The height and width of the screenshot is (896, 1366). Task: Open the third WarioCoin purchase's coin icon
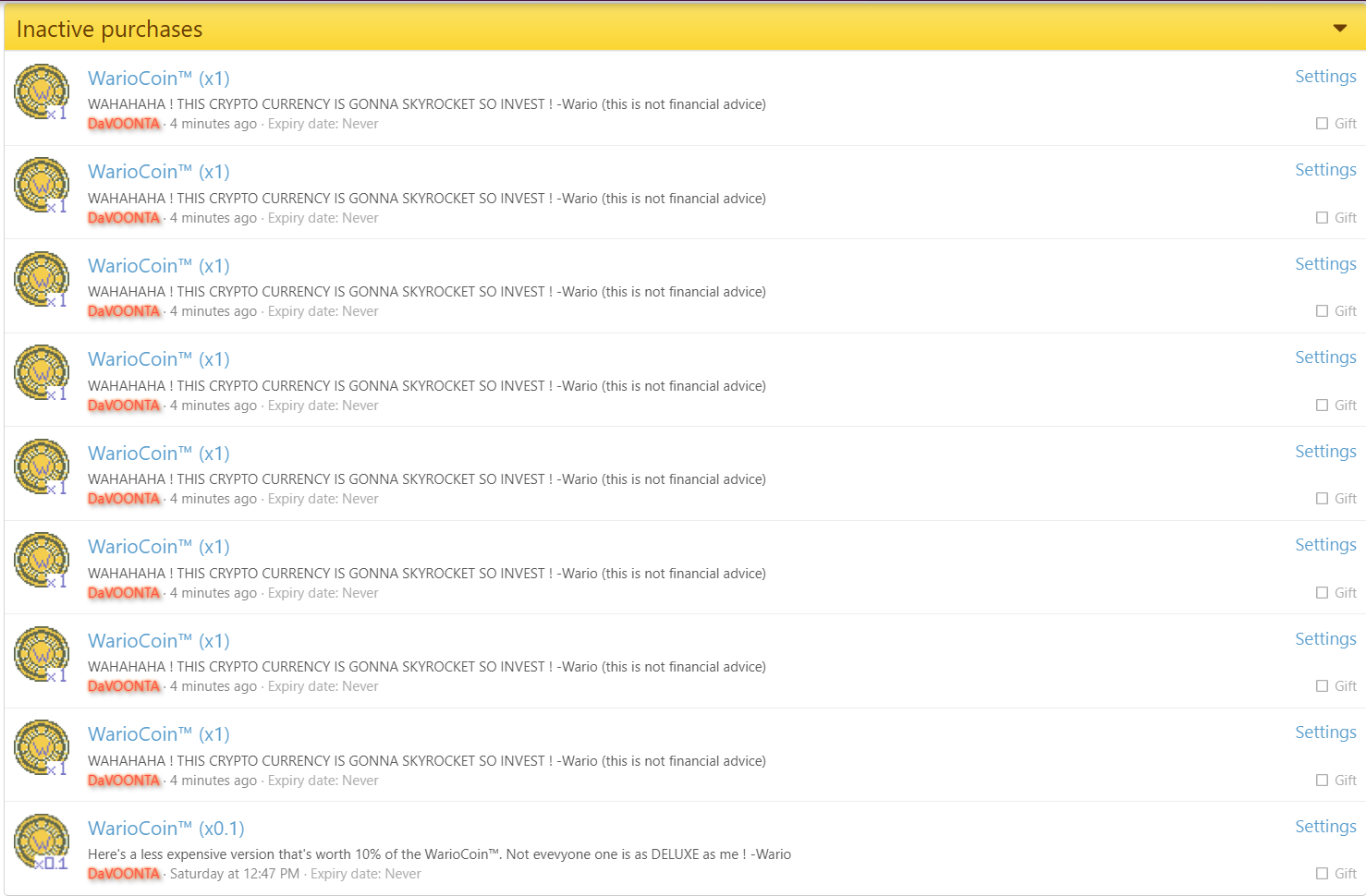pyautogui.click(x=42, y=279)
